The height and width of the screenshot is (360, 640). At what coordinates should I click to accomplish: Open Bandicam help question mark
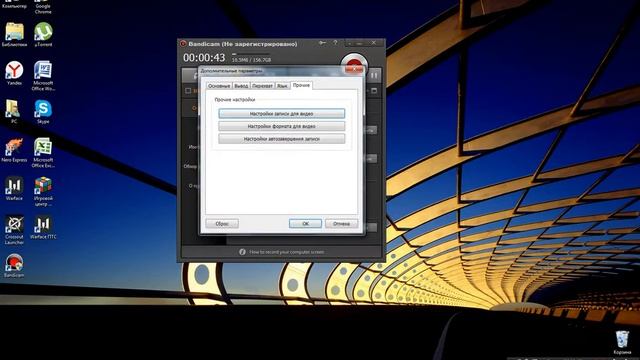[335, 42]
